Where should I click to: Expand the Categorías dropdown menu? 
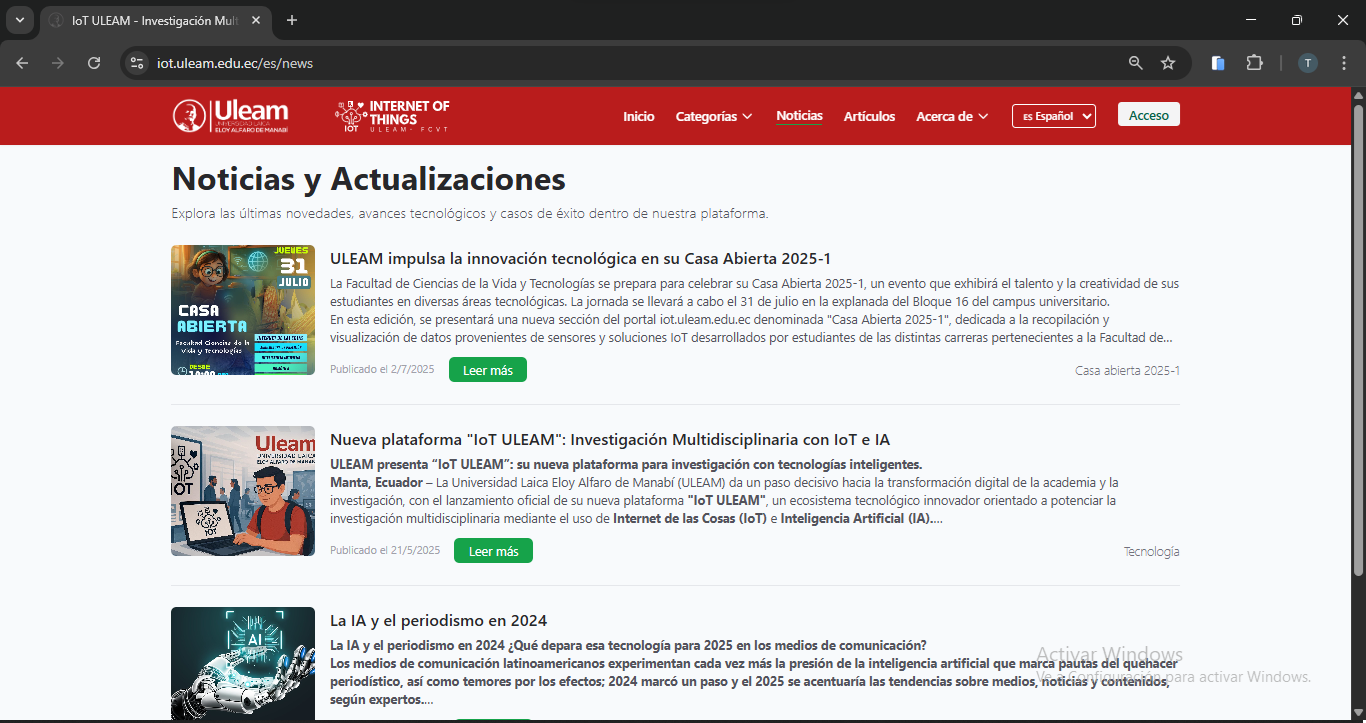coord(714,116)
